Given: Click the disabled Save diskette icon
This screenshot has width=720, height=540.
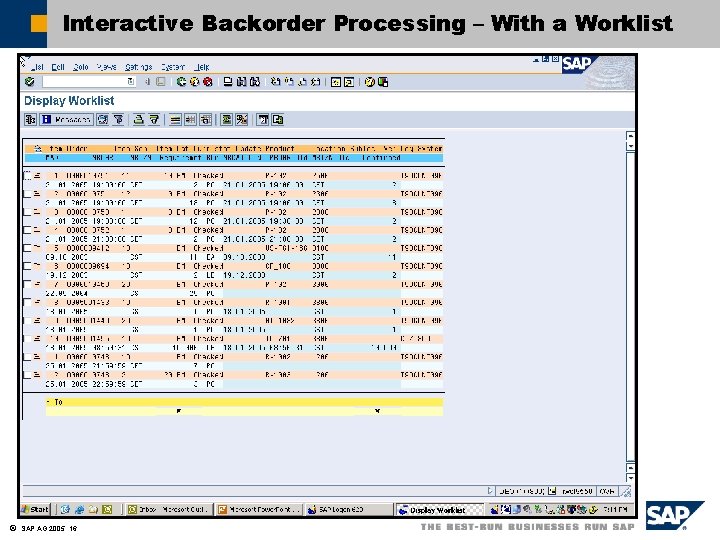Looking at the screenshot, I should (x=161, y=82).
